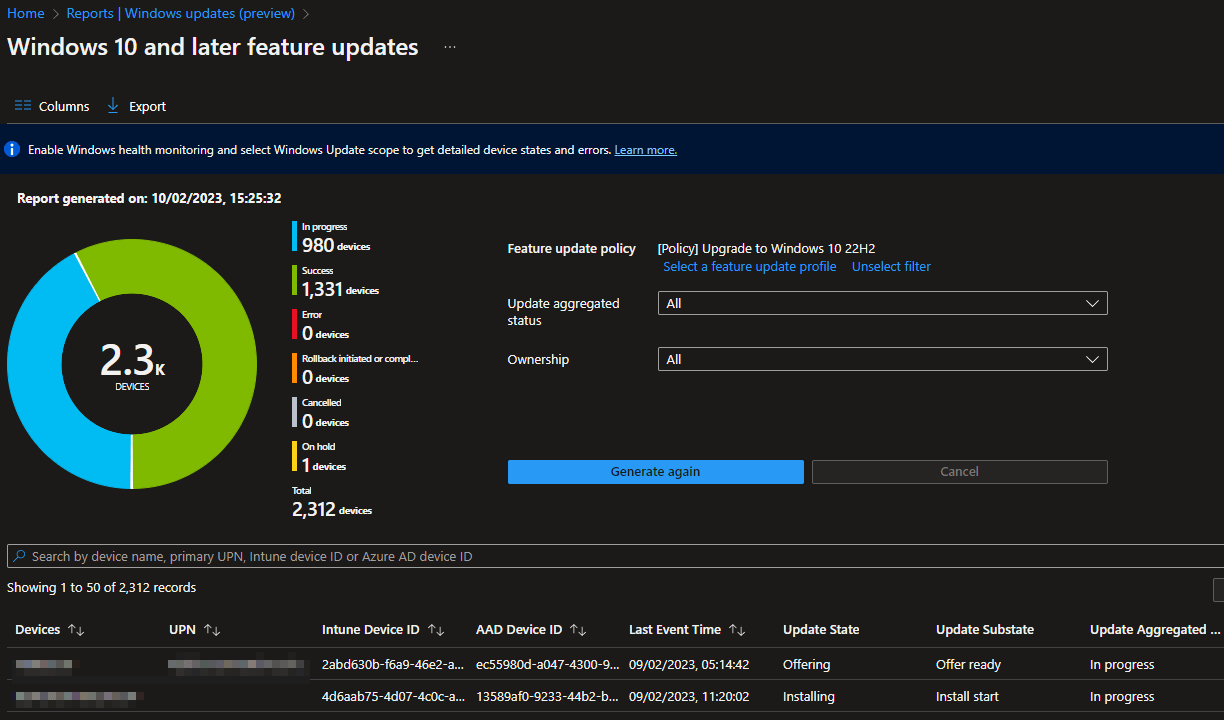Click the Cancel button
Viewport: 1224px width, 720px height.
pyautogui.click(x=960, y=472)
